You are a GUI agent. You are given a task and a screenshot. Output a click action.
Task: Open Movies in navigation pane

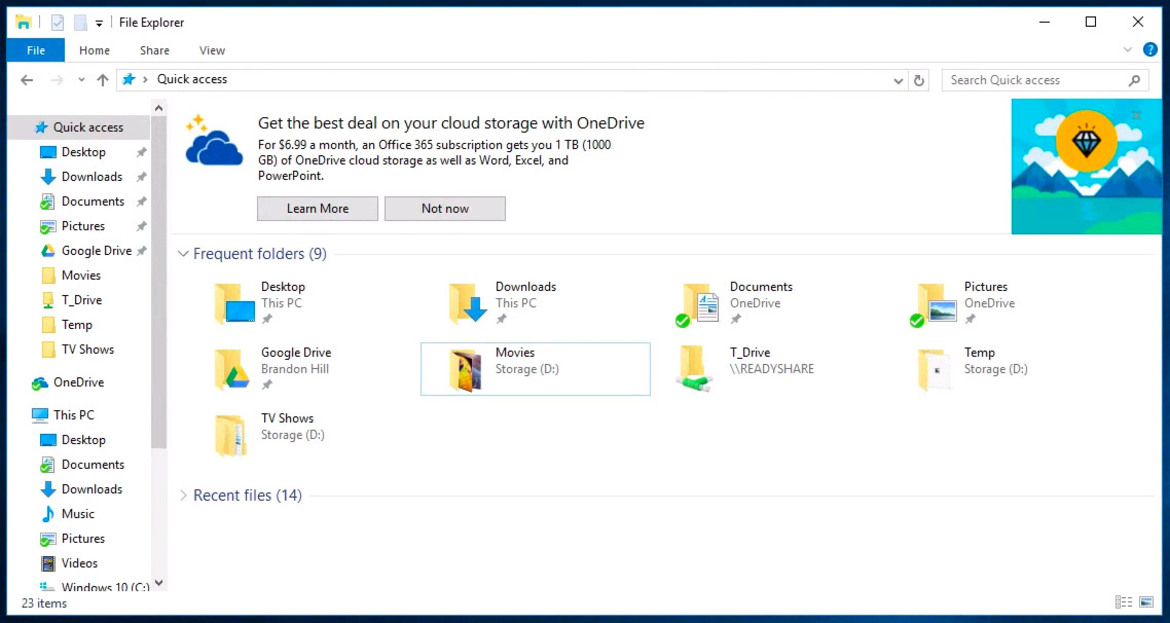[81, 275]
